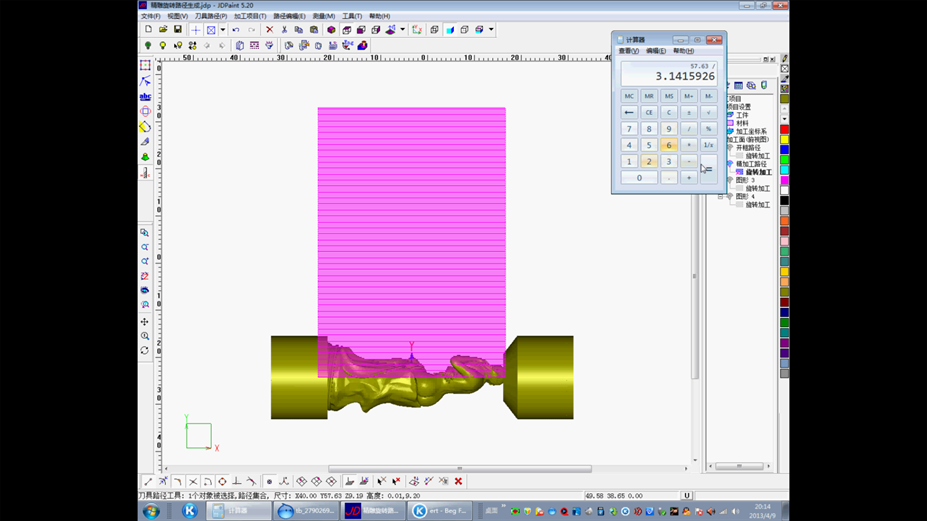Screen dimensions: 927x521
Task: Switch to 计算器 taskbar button
Action: [x=239, y=511]
